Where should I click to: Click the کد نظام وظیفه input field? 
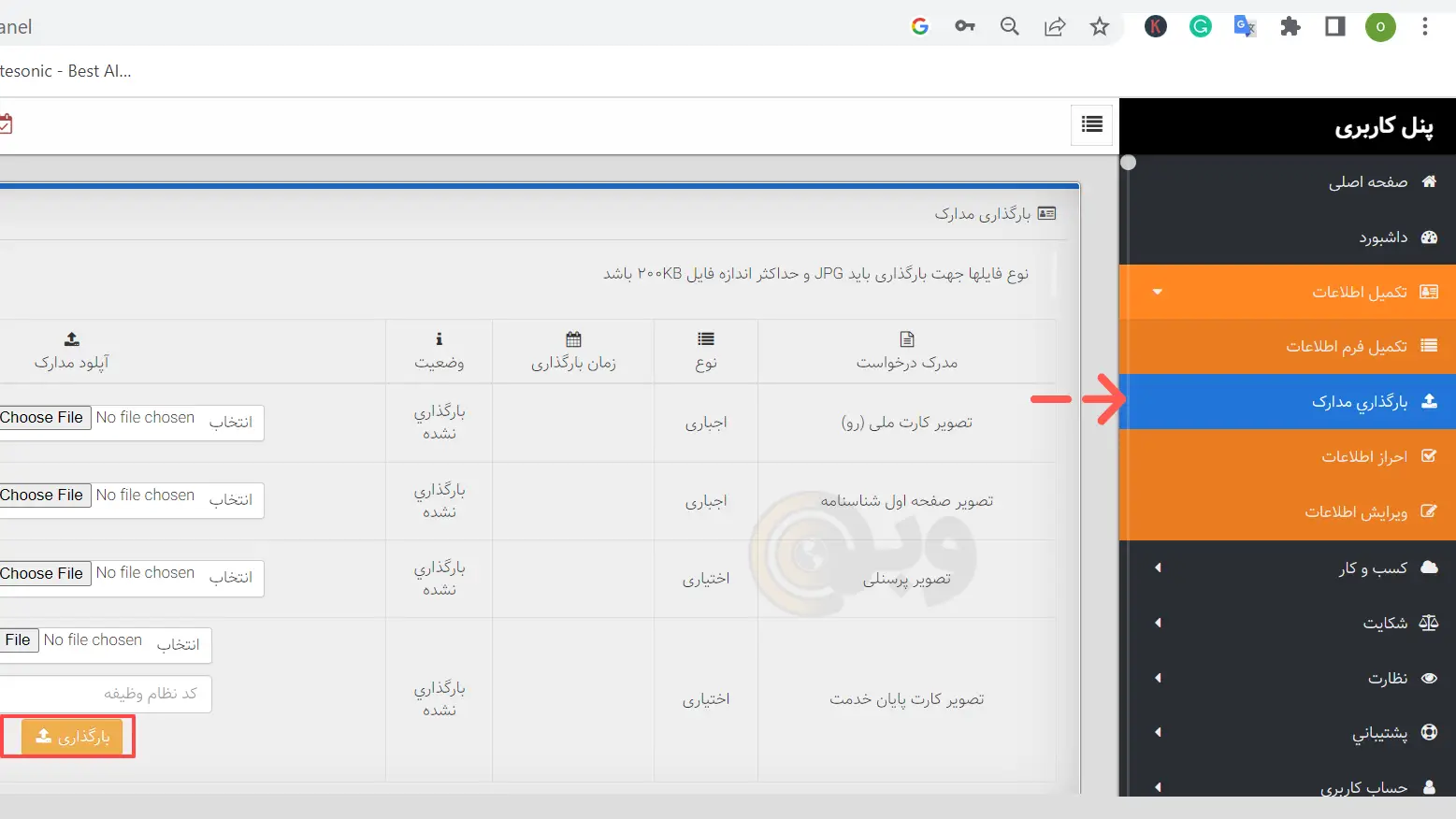(103, 694)
